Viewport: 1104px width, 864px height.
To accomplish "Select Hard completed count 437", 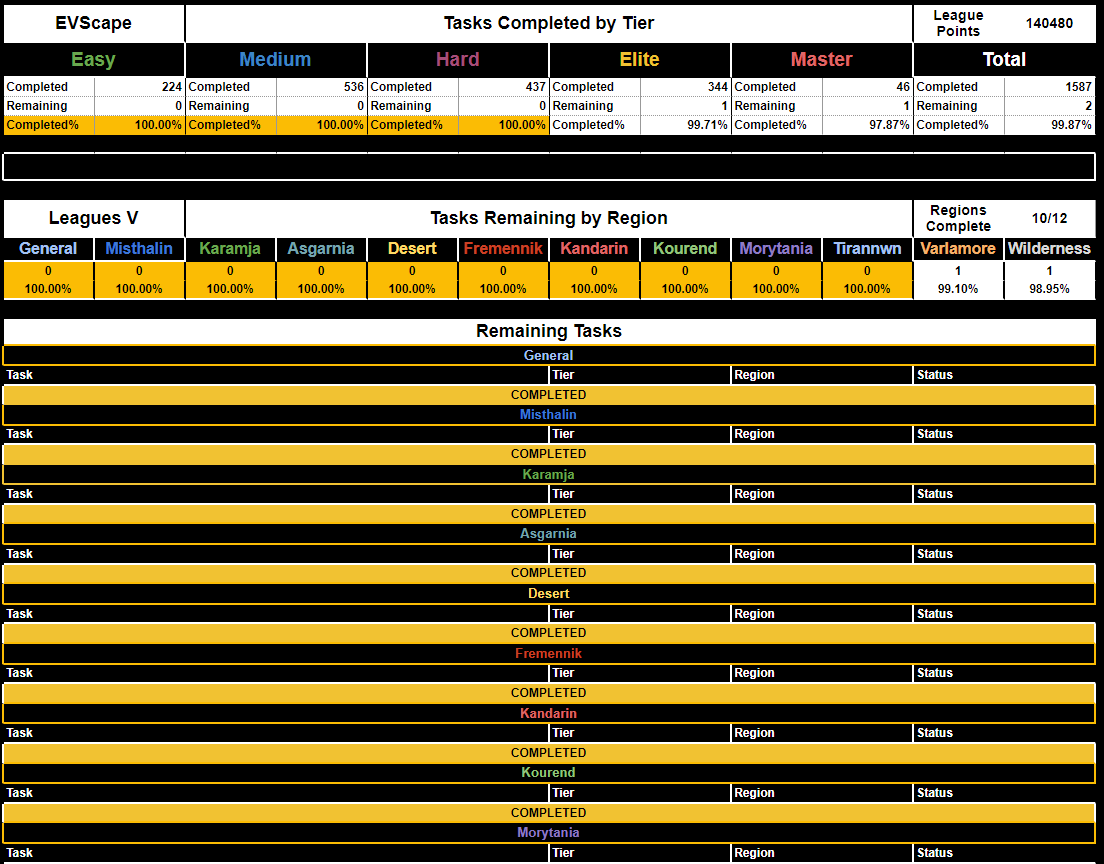I will coord(503,87).
